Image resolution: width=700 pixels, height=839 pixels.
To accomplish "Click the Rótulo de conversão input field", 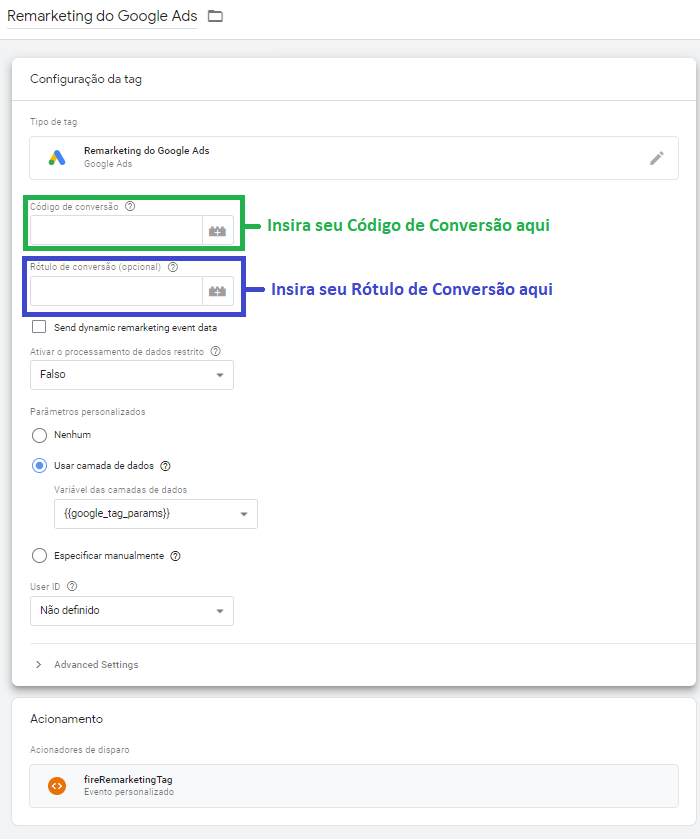I will pos(116,291).
